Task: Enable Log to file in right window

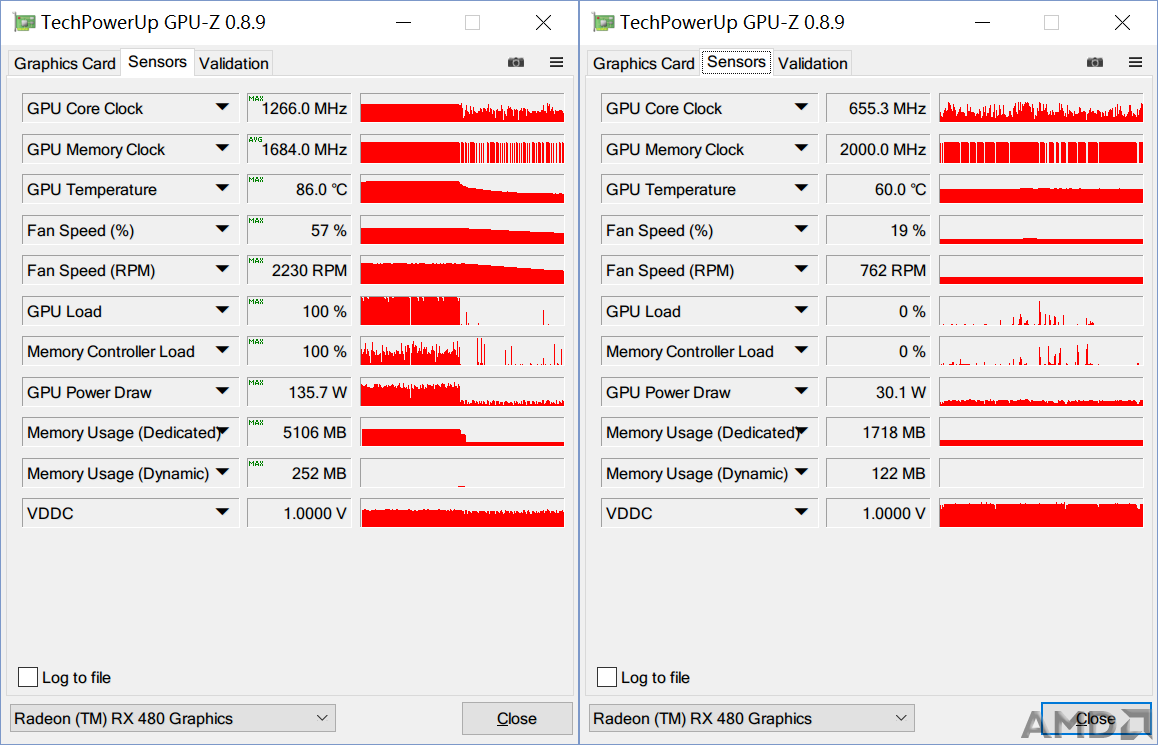Action: pyautogui.click(x=607, y=677)
